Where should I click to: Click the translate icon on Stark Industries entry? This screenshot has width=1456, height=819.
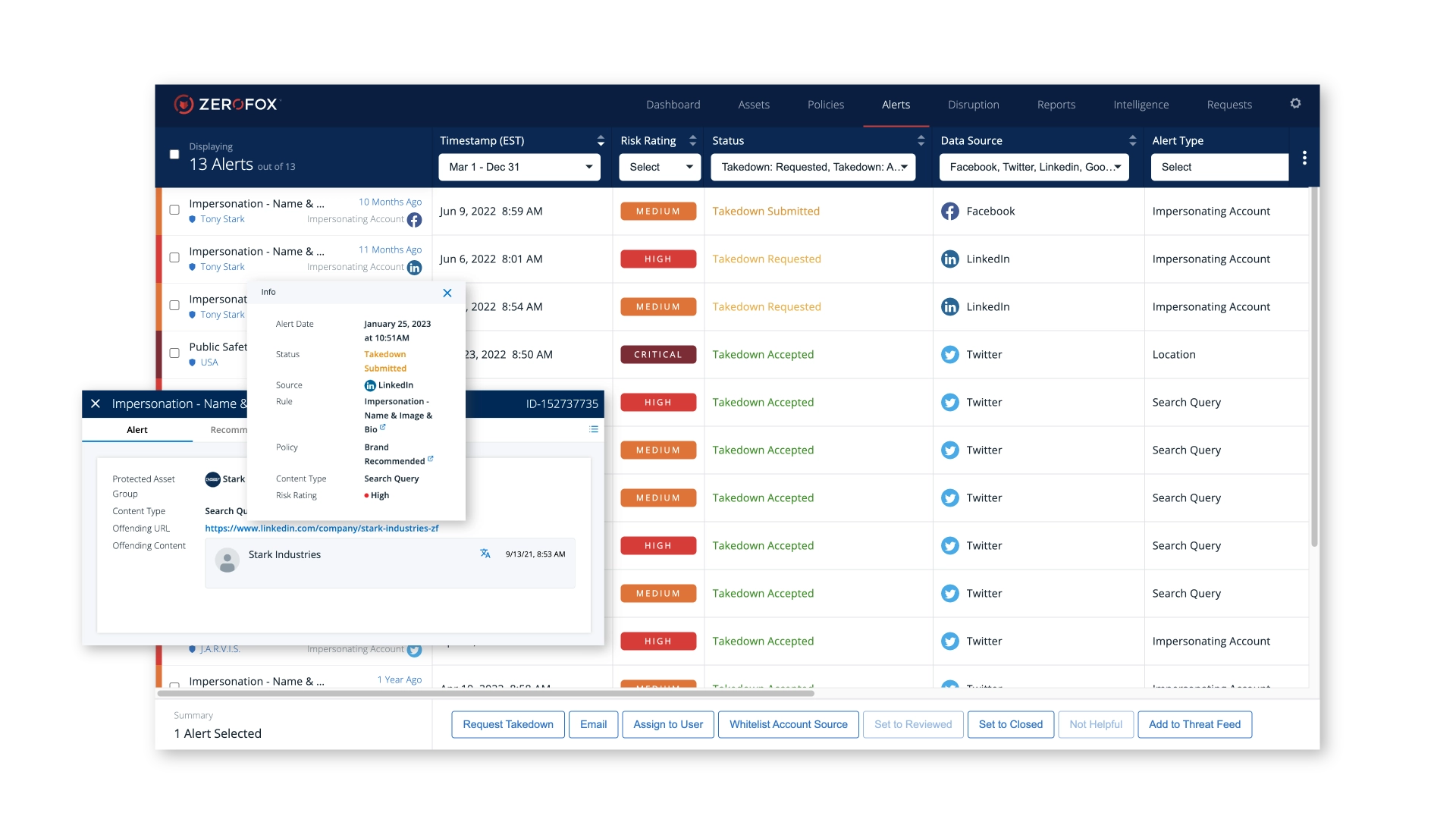(x=482, y=554)
